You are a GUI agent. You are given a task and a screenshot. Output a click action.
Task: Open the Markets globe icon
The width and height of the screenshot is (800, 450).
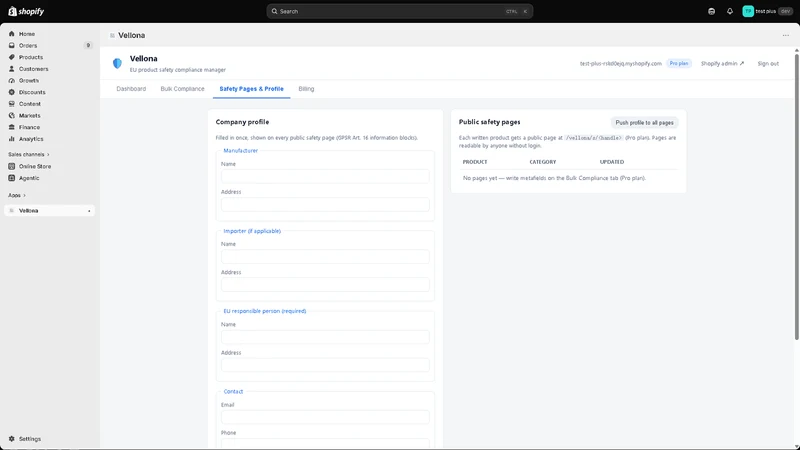[x=12, y=116]
